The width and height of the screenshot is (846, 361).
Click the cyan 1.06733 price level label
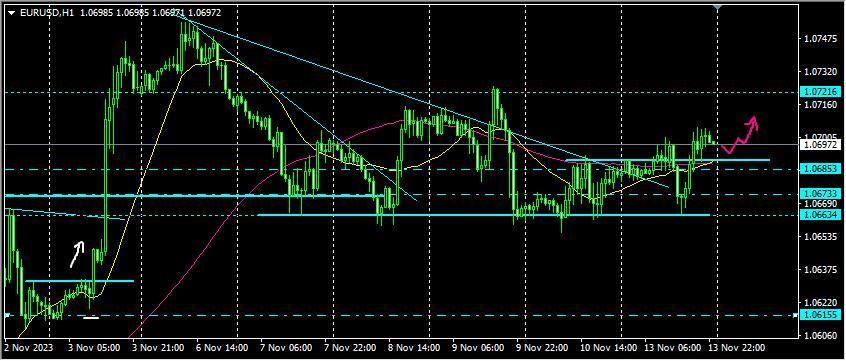coord(820,193)
